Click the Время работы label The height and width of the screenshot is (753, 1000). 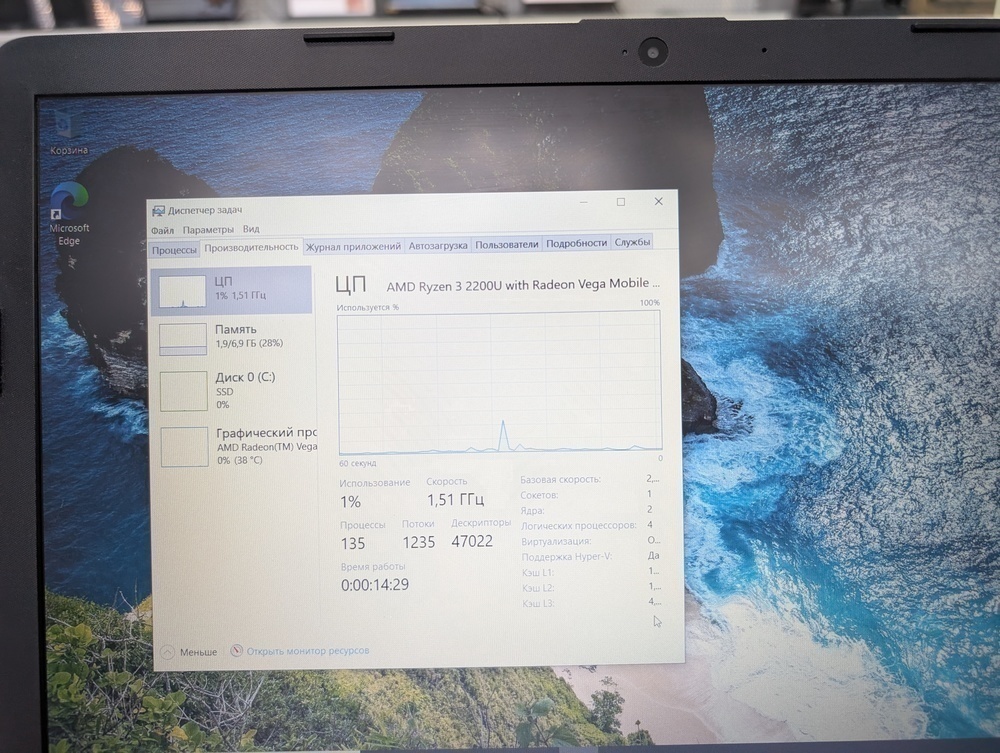tap(372, 566)
